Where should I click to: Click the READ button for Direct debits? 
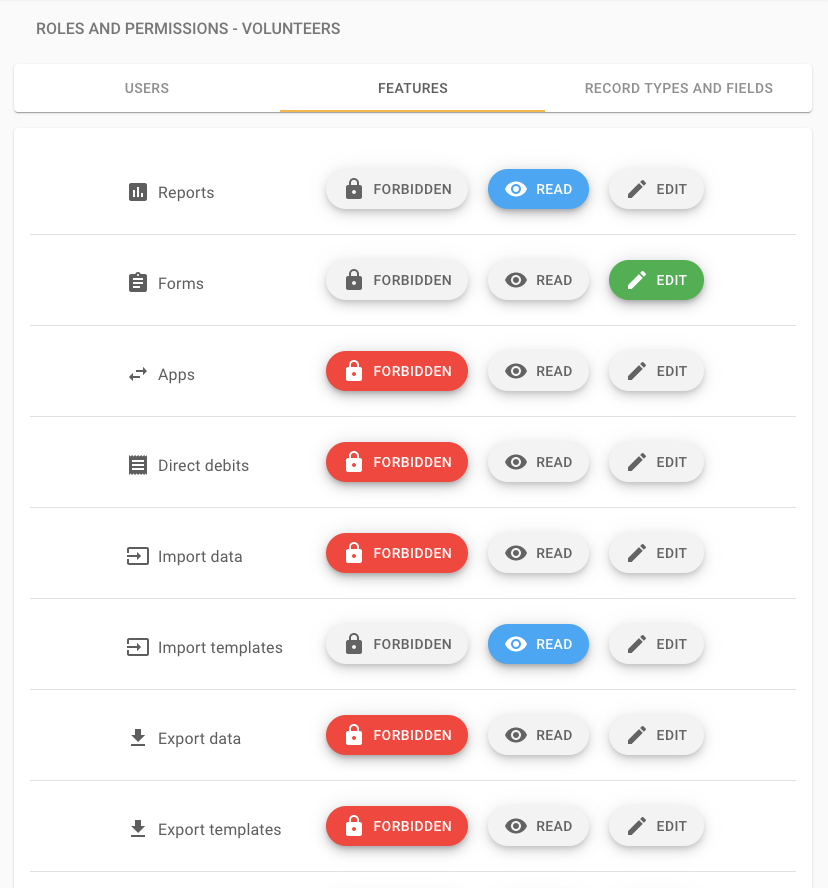point(538,462)
